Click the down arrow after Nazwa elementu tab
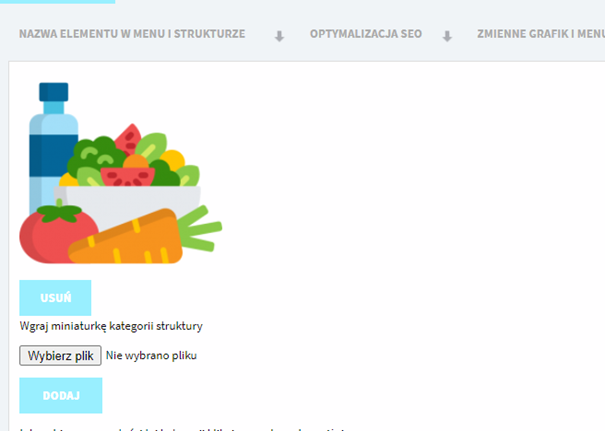605x431 pixels. pos(279,36)
